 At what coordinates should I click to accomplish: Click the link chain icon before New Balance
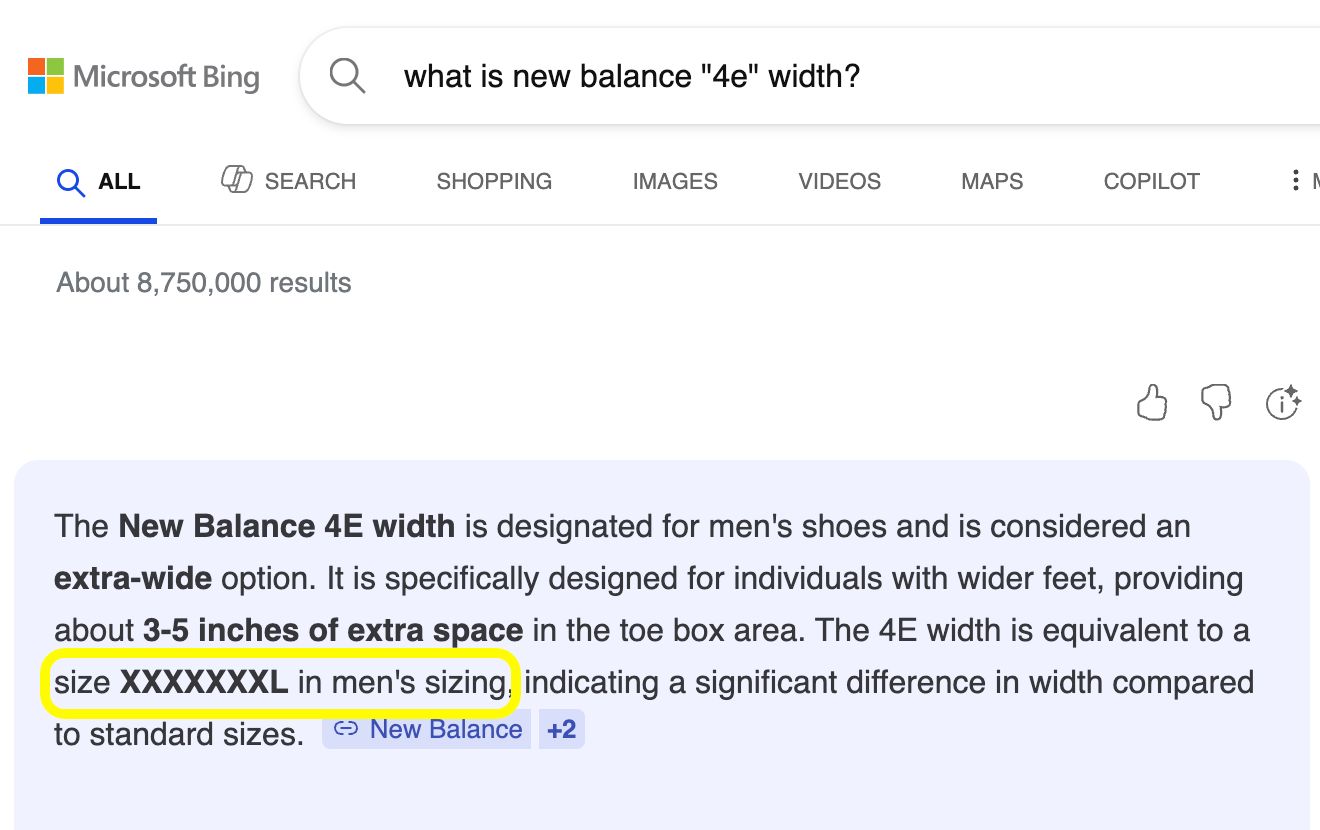point(346,729)
